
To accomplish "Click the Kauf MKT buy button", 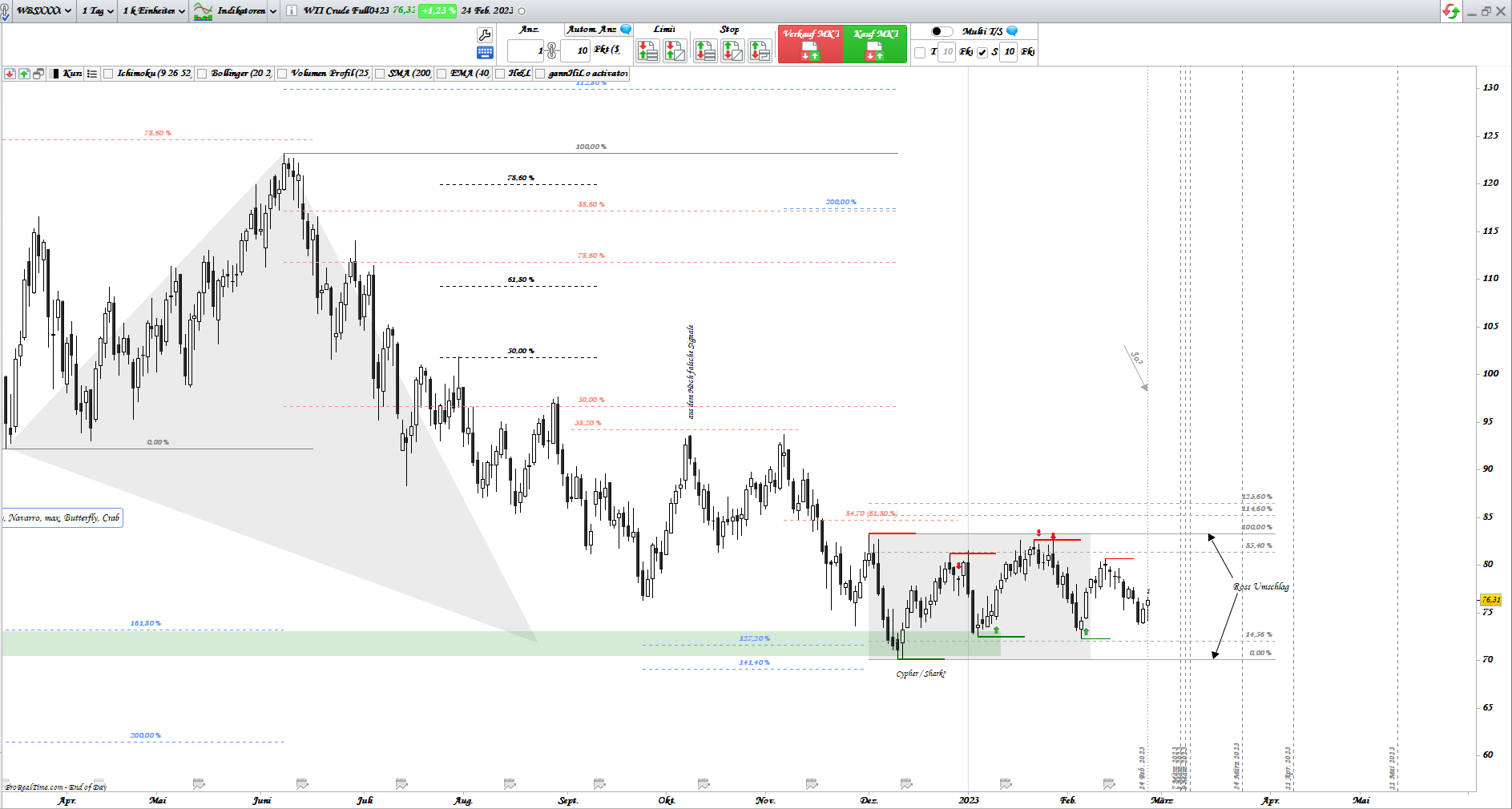I will (x=875, y=44).
